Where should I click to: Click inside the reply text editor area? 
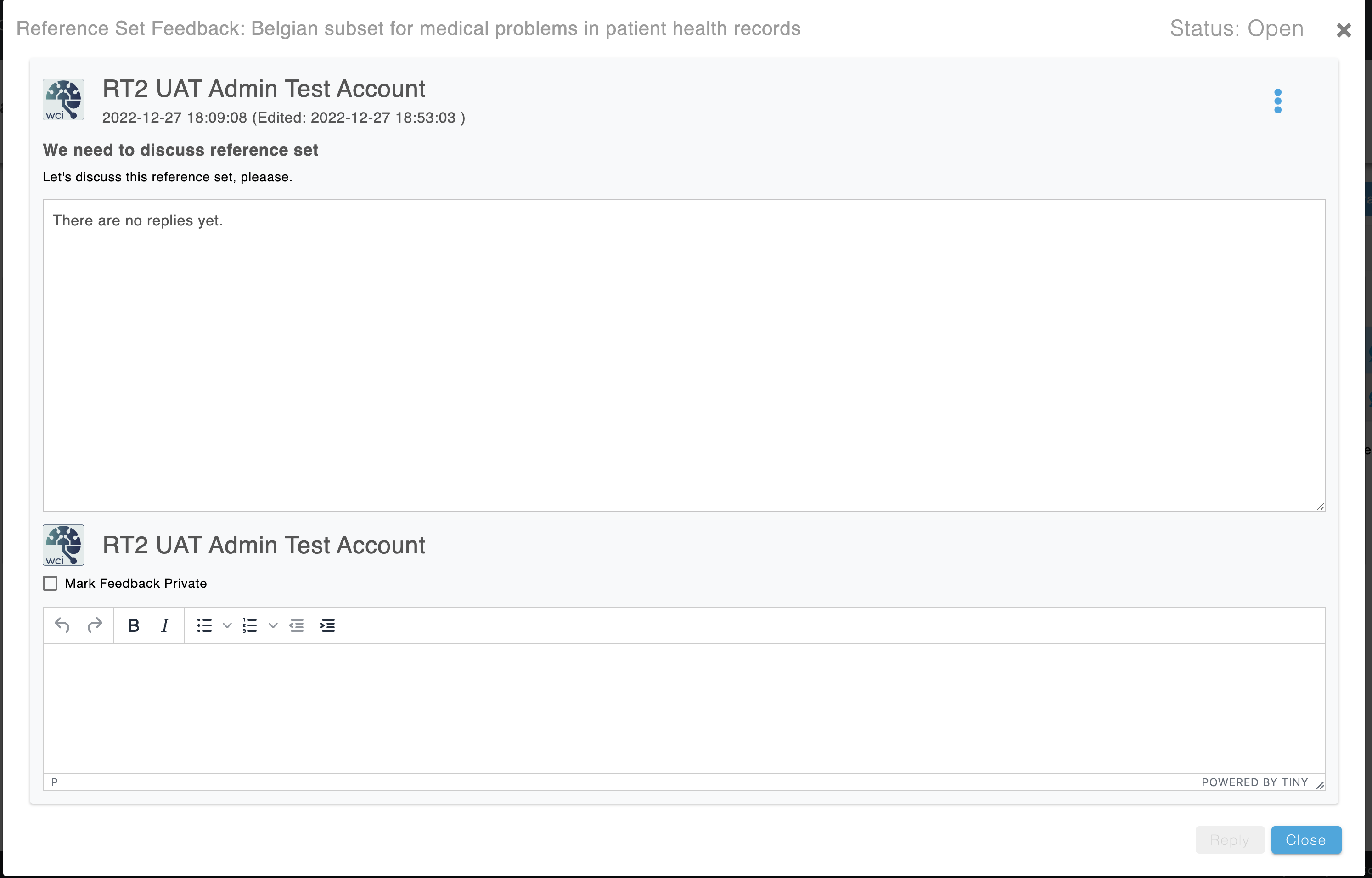pyautogui.click(x=683, y=708)
